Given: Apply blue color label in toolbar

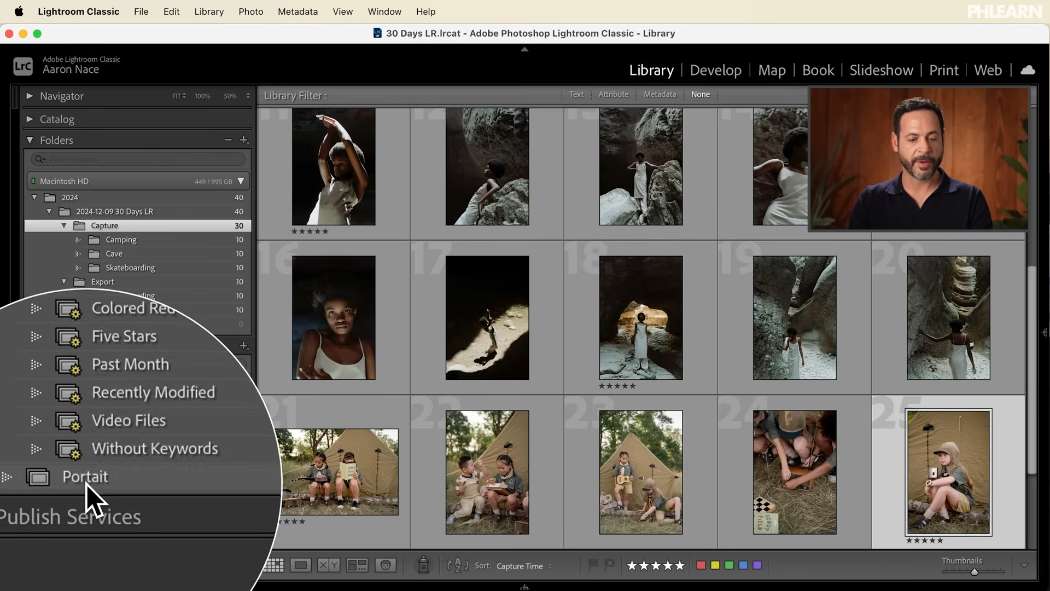Looking at the screenshot, I should [x=743, y=566].
